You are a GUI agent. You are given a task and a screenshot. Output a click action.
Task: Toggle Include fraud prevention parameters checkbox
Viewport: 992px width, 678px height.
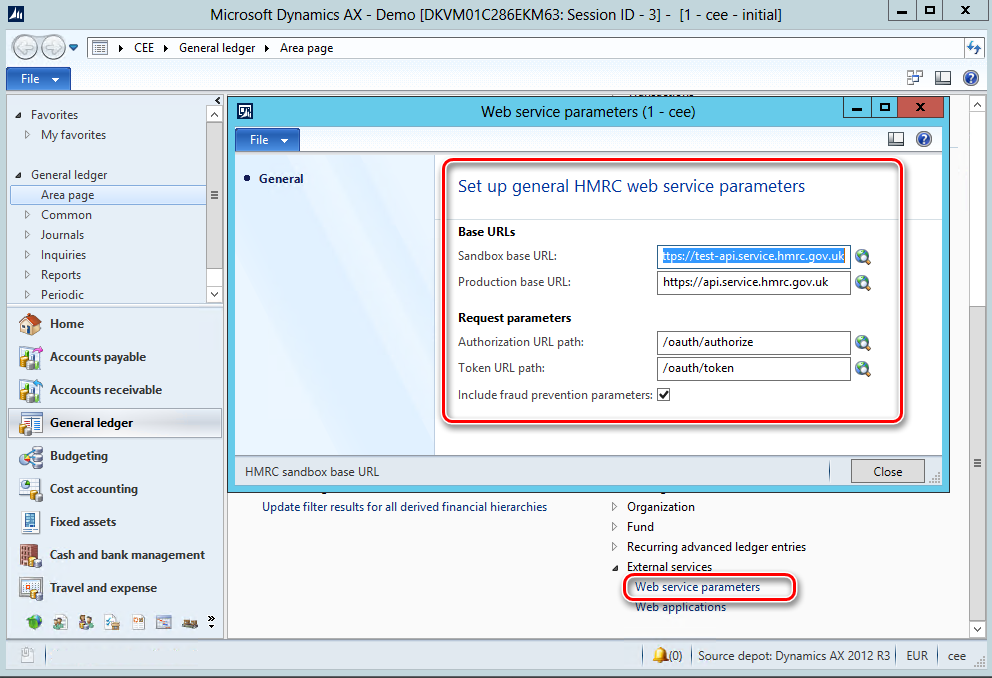click(x=664, y=395)
